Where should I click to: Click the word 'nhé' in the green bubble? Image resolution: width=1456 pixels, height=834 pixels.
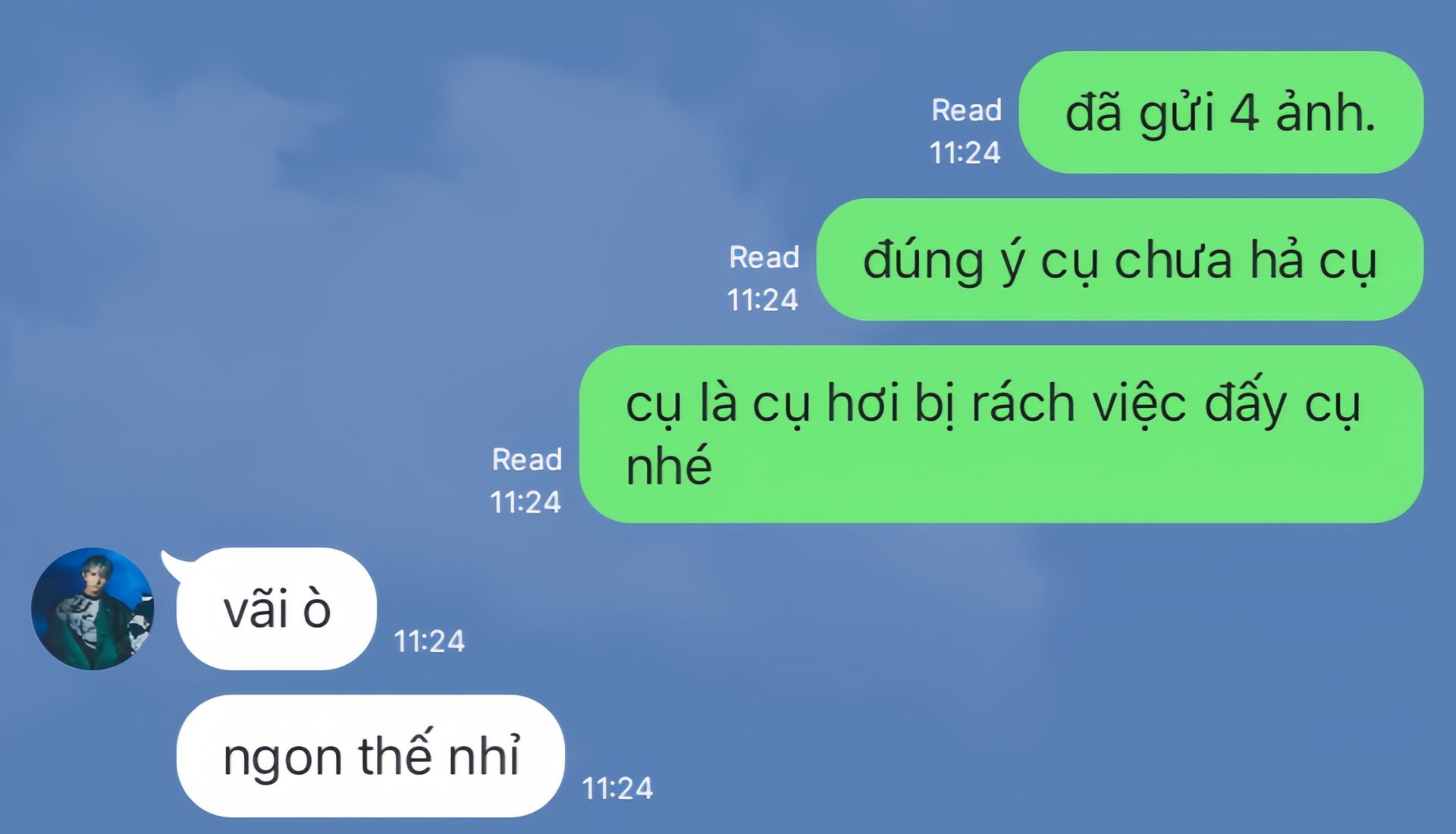(x=669, y=465)
